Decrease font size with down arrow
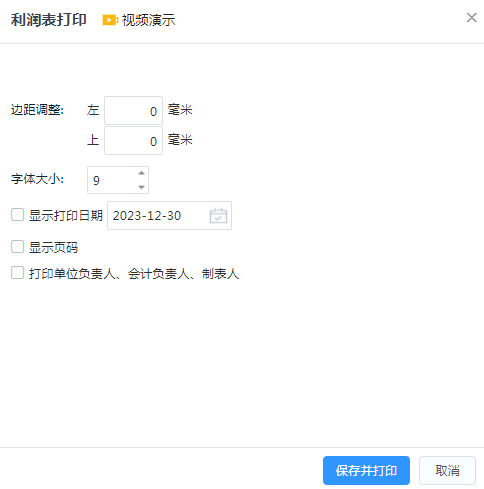This screenshot has height=489, width=484. (x=141, y=187)
